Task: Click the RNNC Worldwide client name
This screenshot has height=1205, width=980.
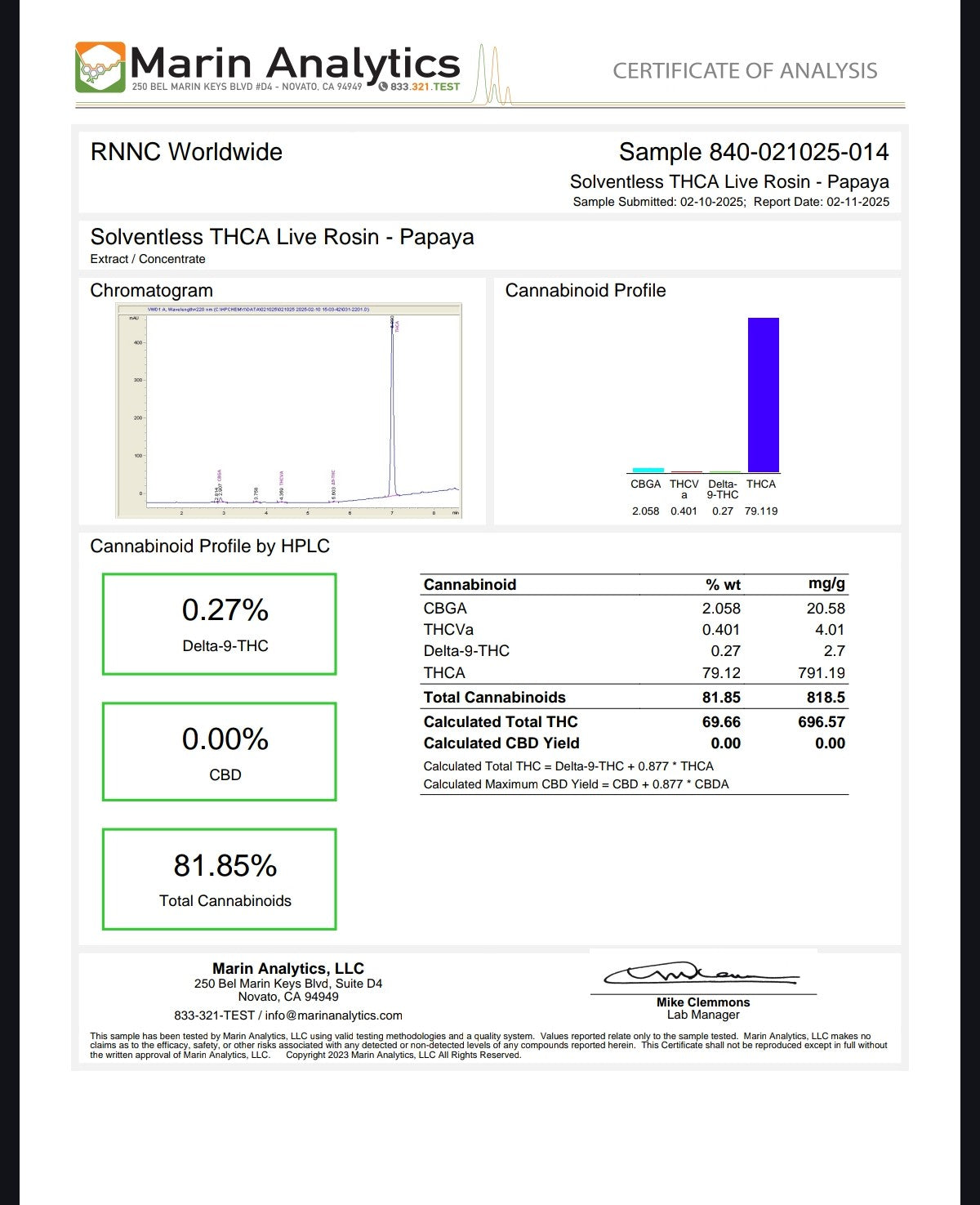Action: tap(186, 152)
